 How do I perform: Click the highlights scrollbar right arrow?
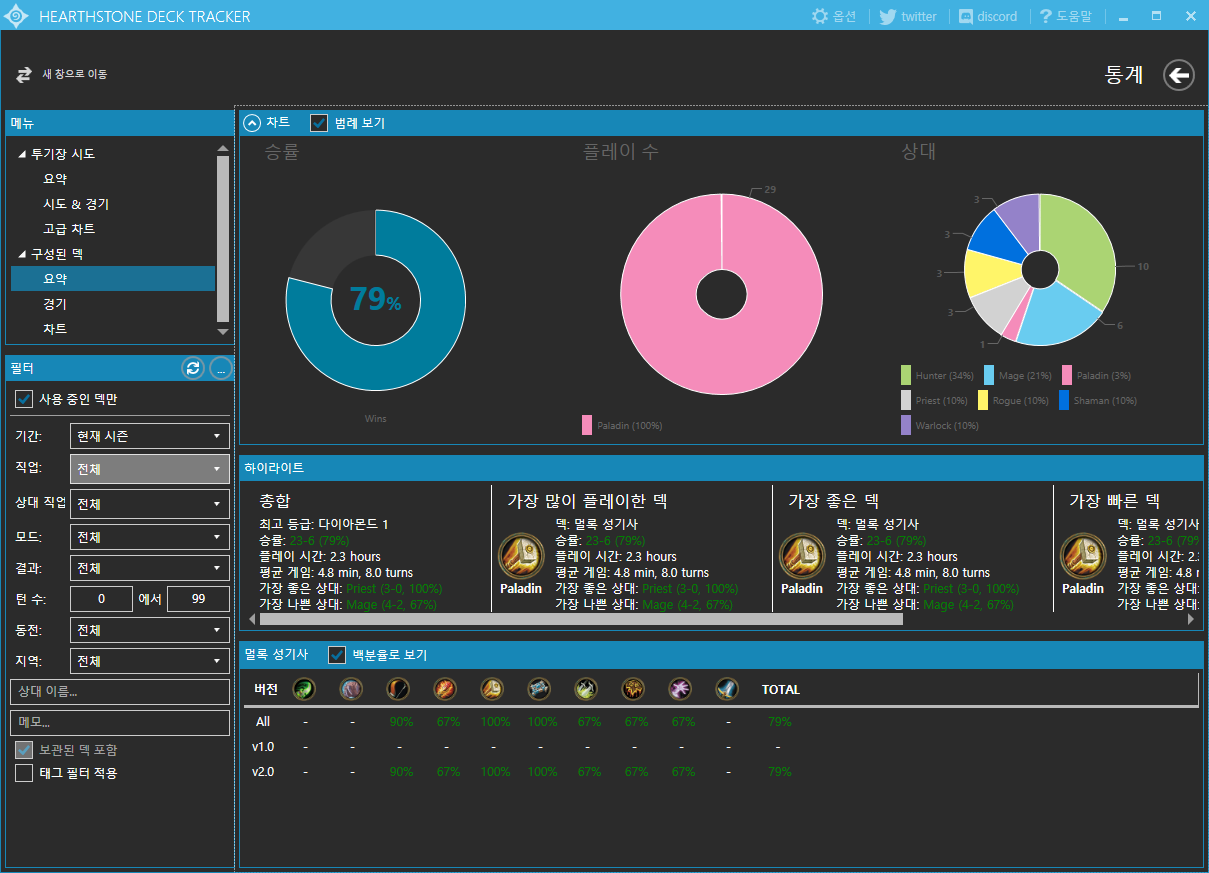pyautogui.click(x=1191, y=619)
